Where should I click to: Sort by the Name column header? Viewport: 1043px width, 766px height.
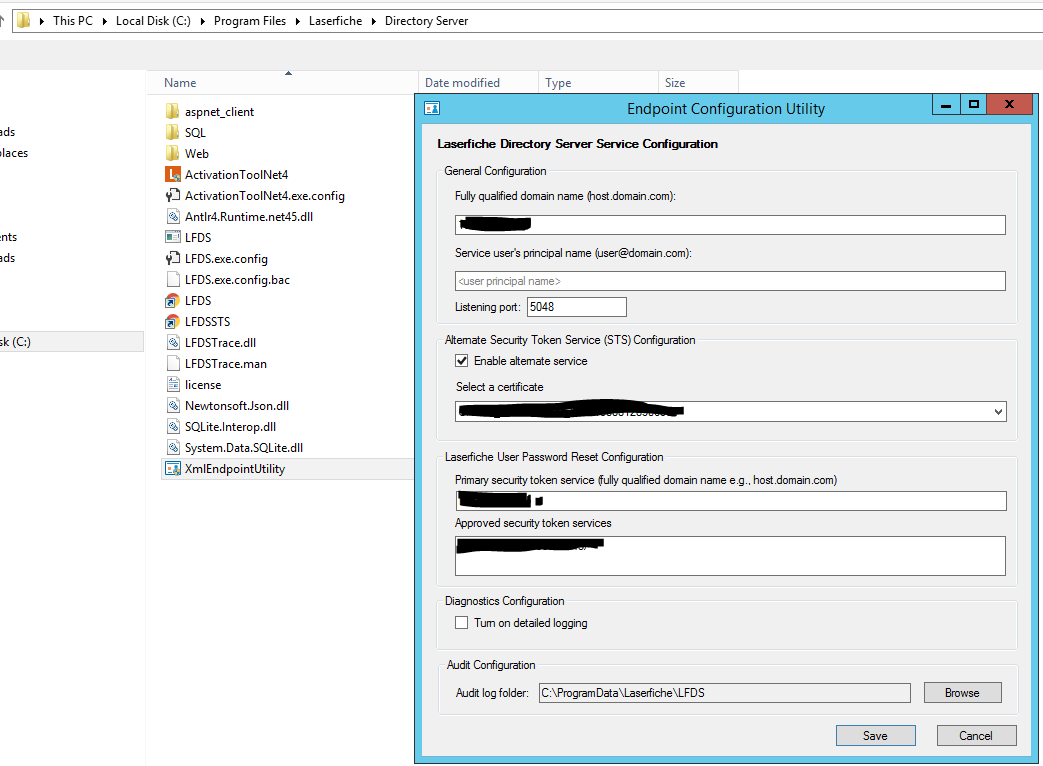tap(181, 83)
